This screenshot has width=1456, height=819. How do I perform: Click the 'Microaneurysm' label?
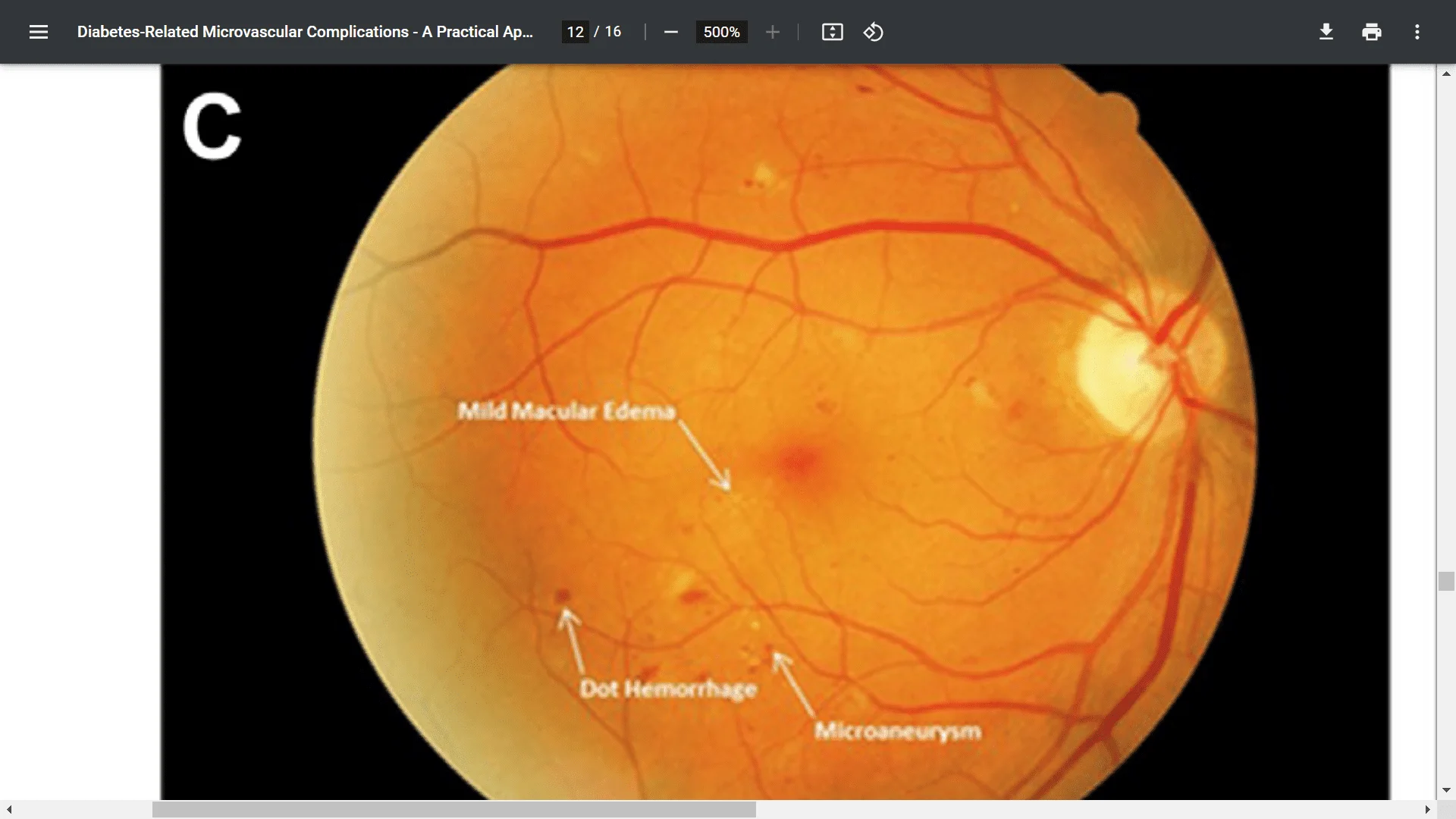coord(898,731)
